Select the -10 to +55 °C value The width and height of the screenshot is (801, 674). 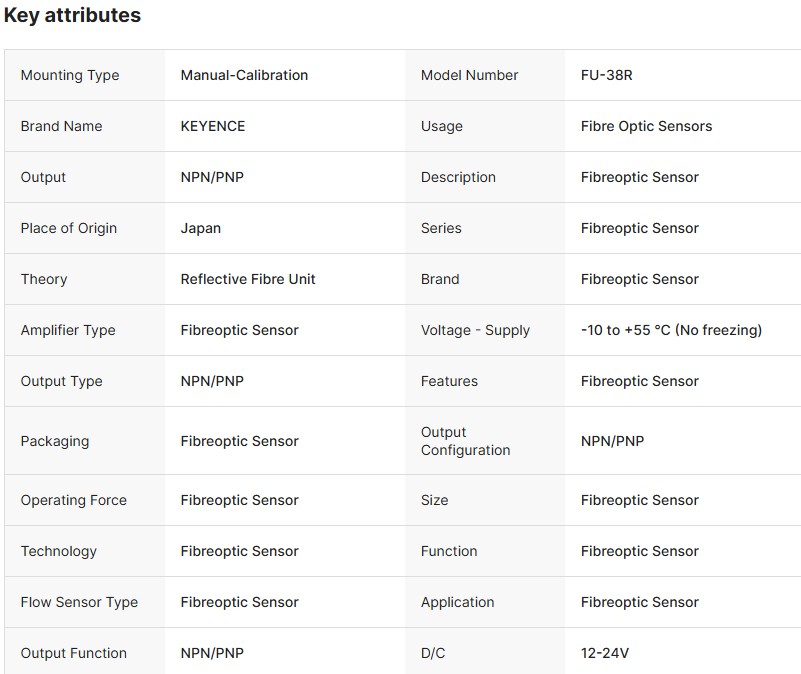point(671,330)
